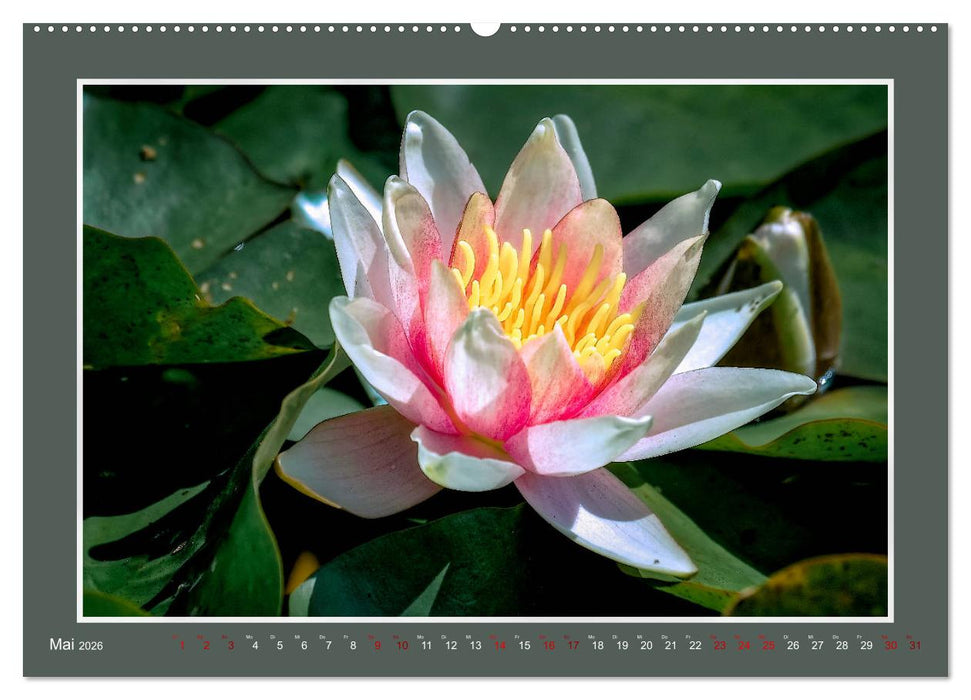Select red day 10 in the date strip
971x700 pixels.
point(401,646)
